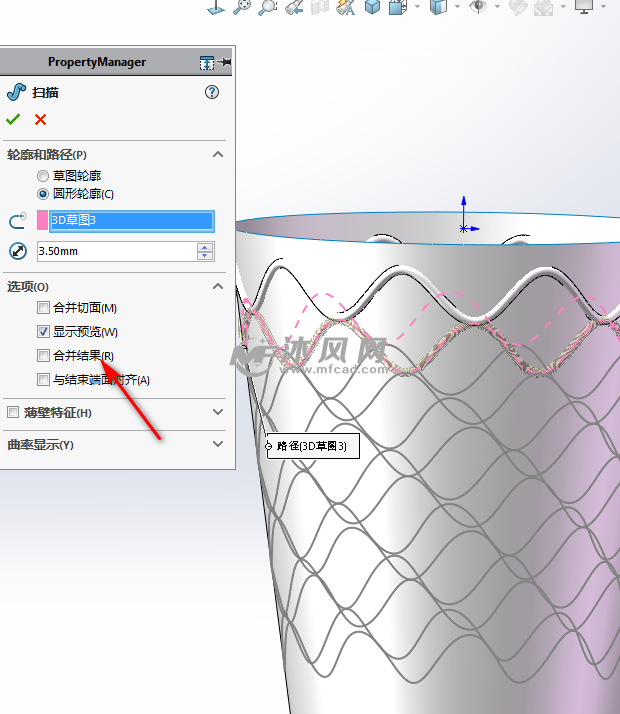Image resolution: width=620 pixels, height=714 pixels.
Task: Select the 草图轮廓 radio button
Action: click(43, 176)
